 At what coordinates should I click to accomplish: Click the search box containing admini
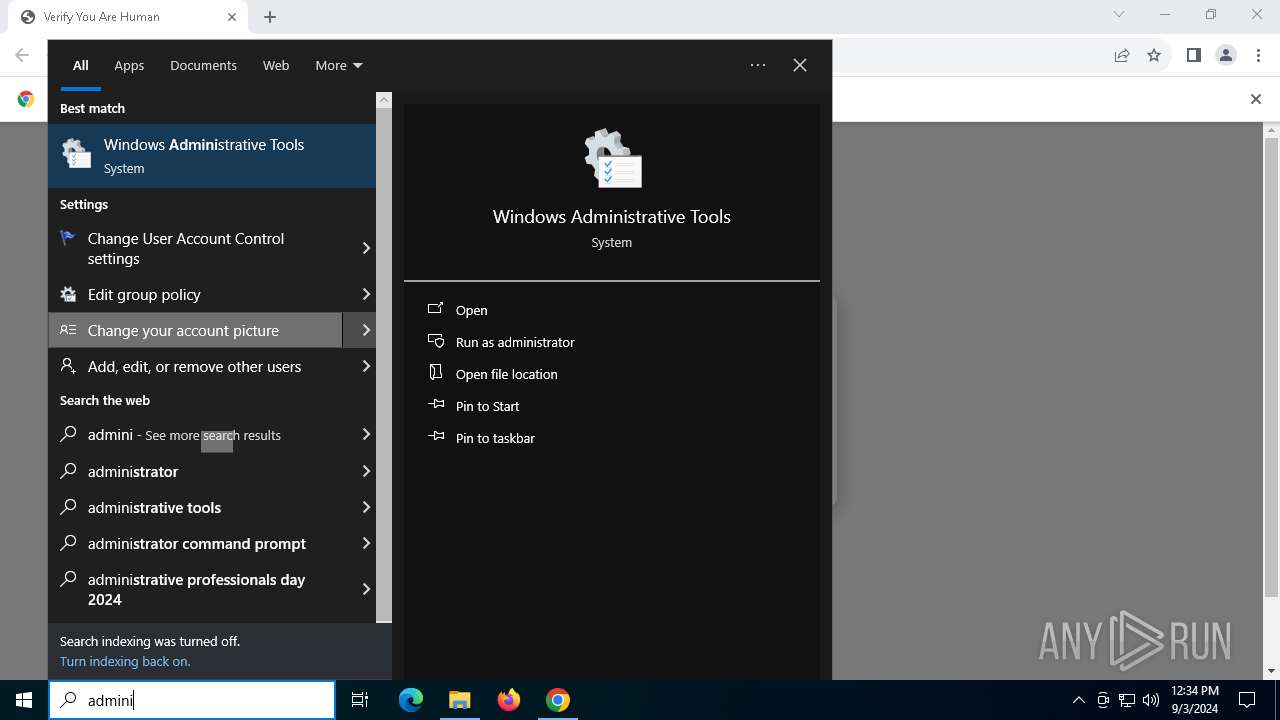point(192,700)
